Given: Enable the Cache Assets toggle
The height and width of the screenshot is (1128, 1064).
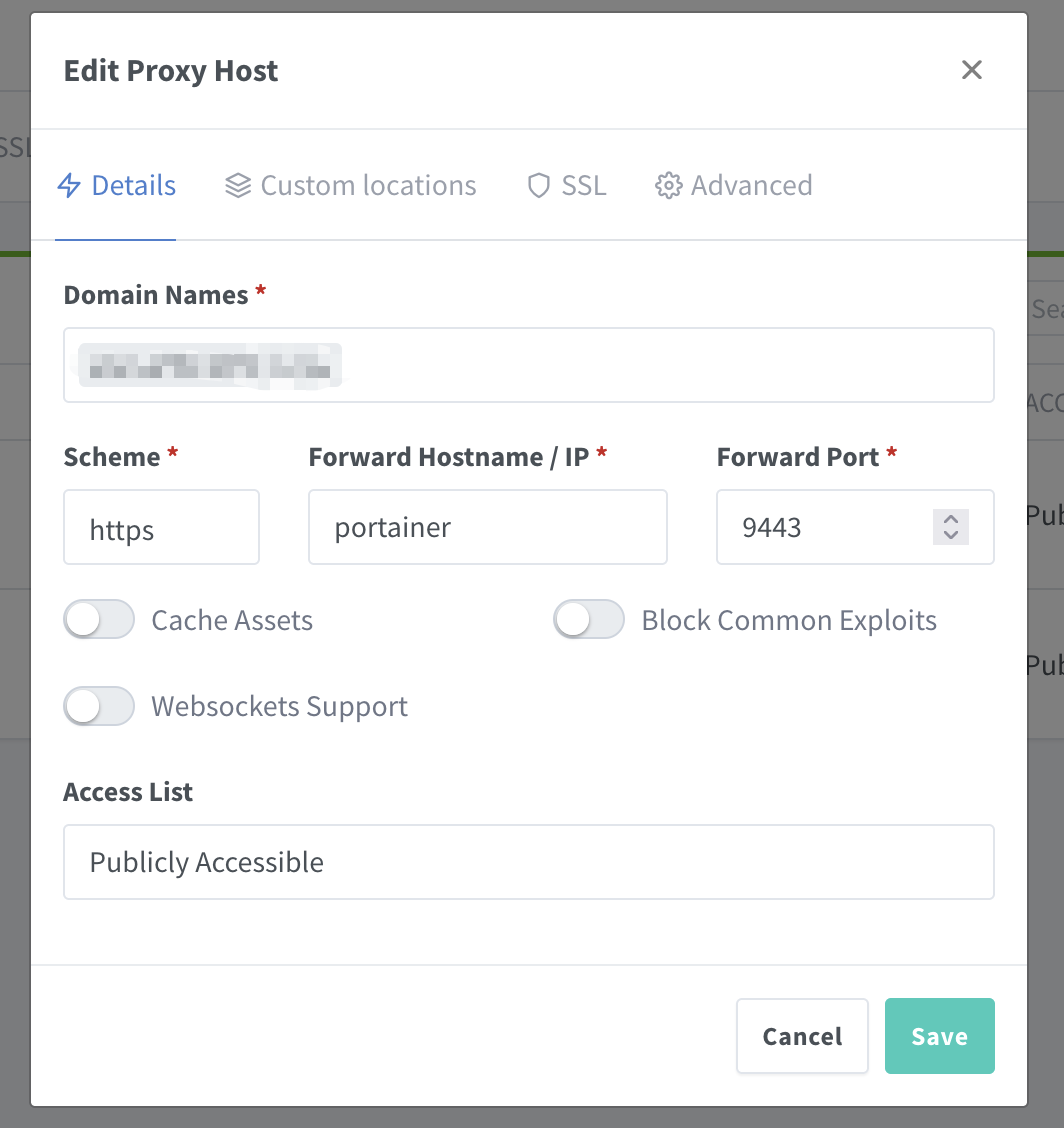Looking at the screenshot, I should point(99,619).
